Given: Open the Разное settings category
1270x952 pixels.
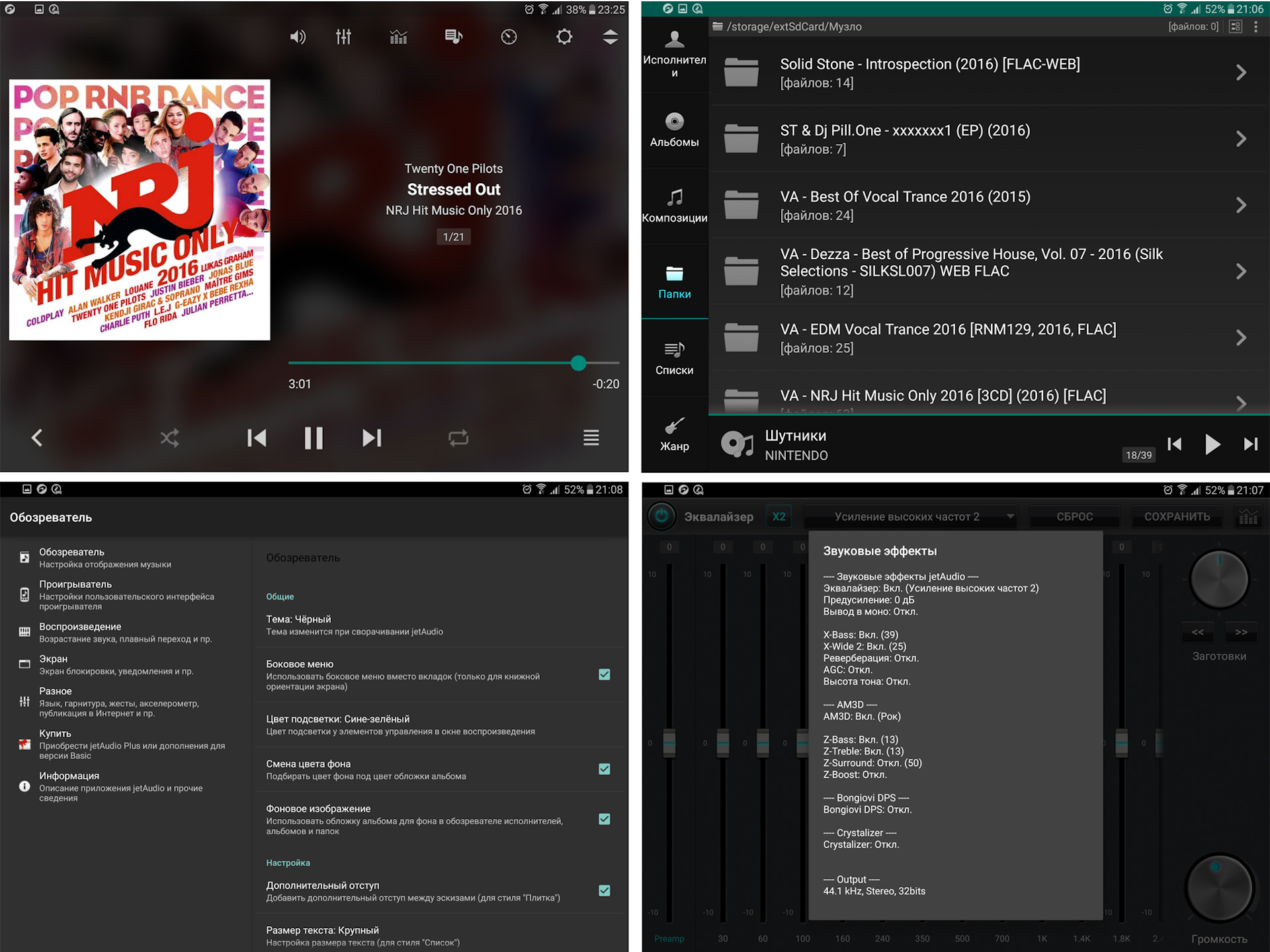Looking at the screenshot, I should (x=126, y=701).
